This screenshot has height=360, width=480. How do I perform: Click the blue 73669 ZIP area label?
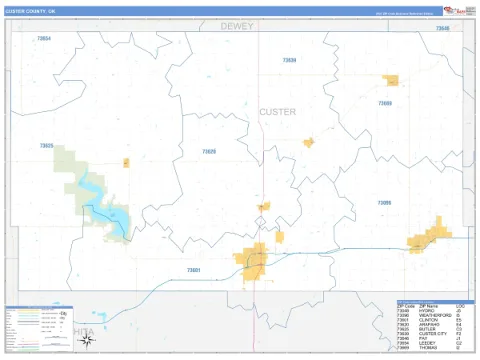385,103
